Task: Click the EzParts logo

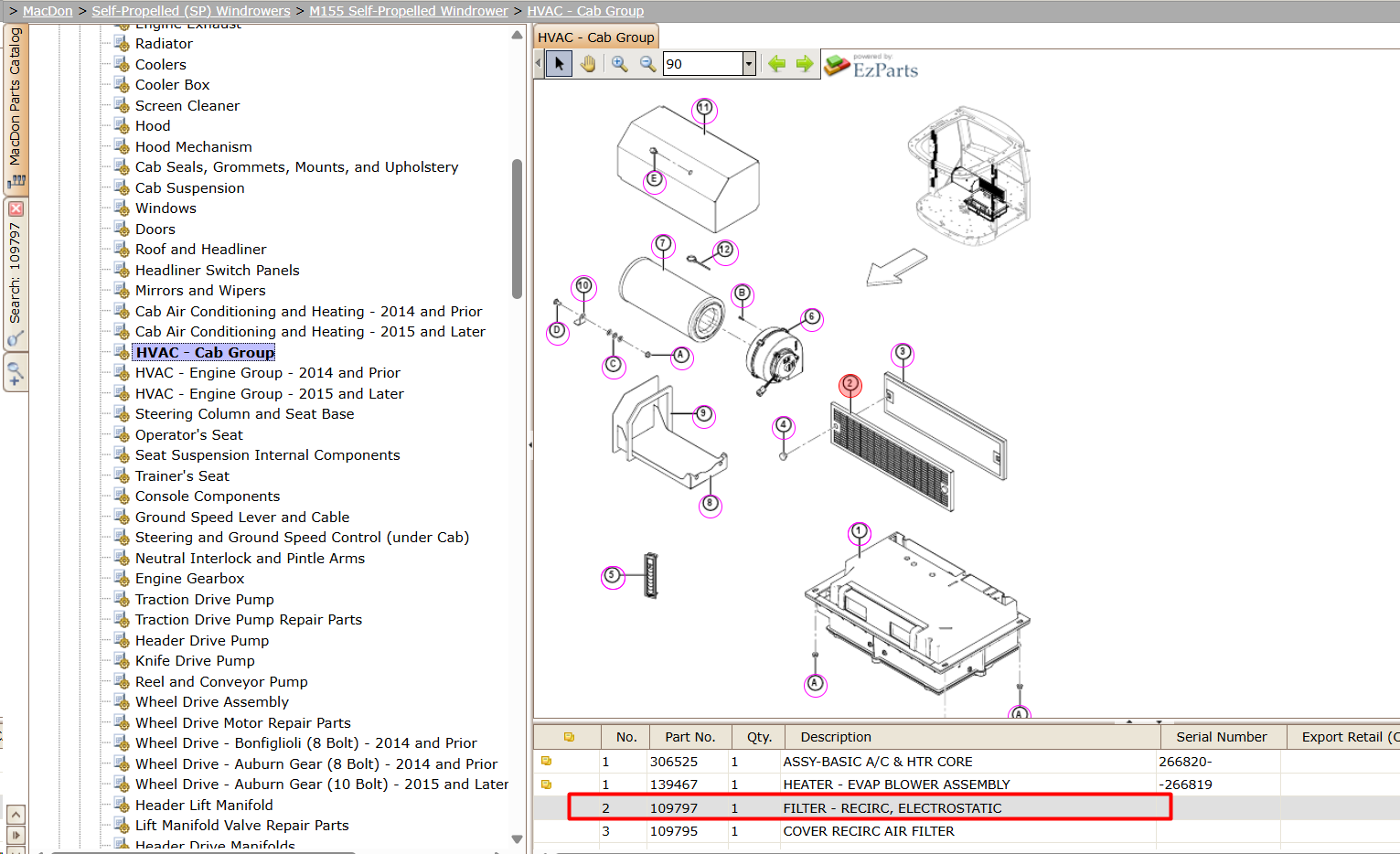Action: 871,66
